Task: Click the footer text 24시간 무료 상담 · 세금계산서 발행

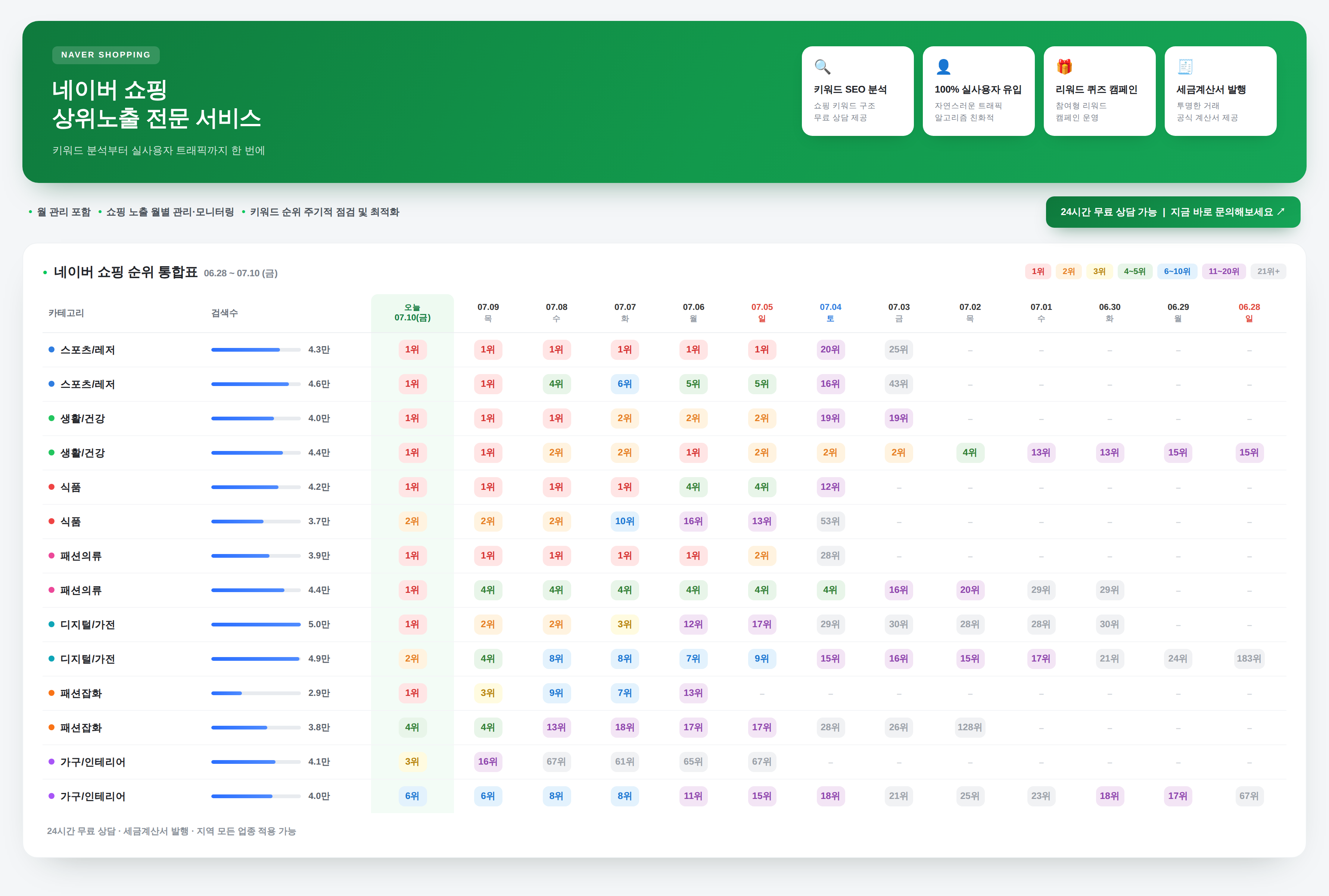Action: point(171,831)
